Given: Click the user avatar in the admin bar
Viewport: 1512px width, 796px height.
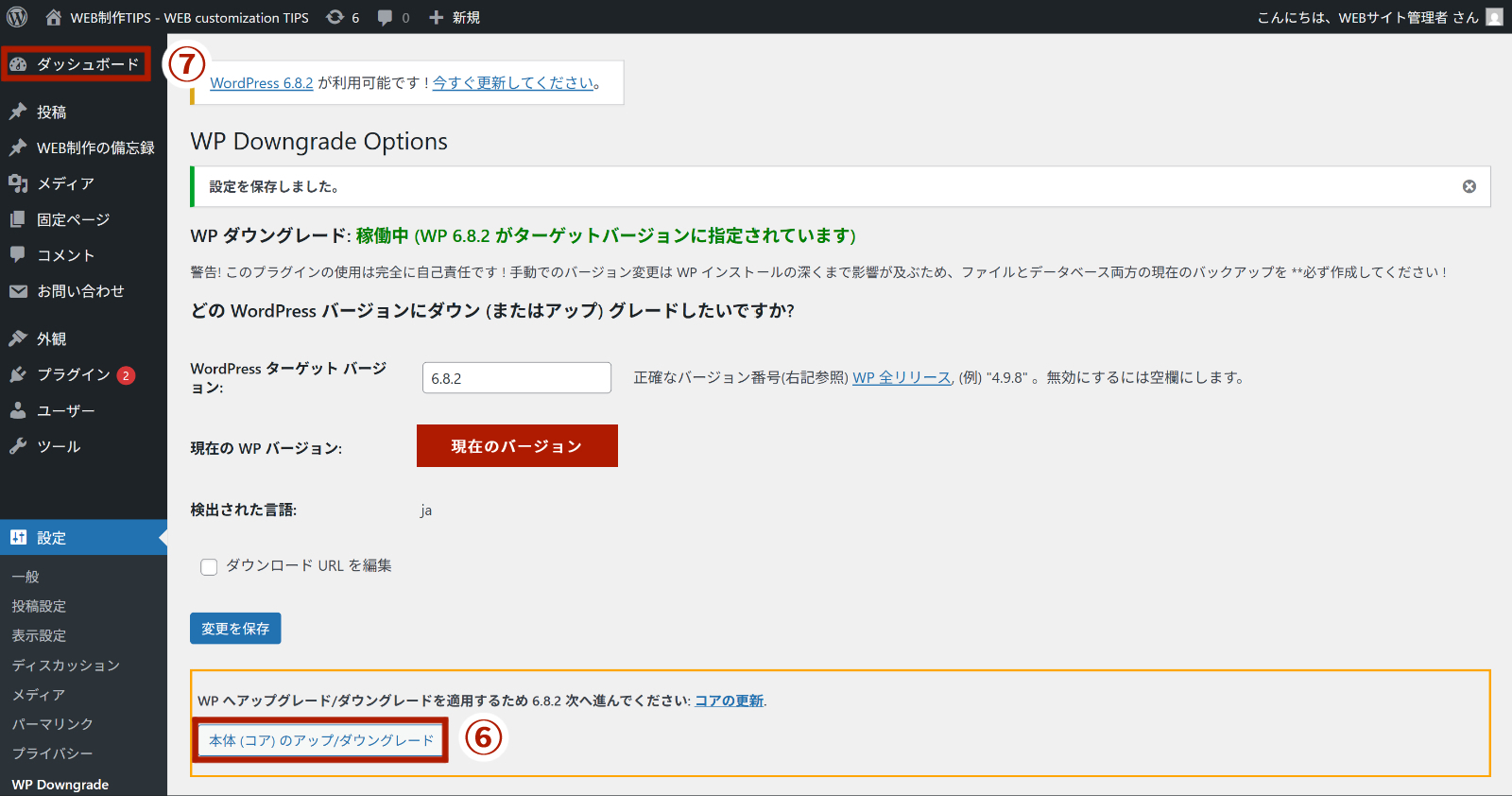Looking at the screenshot, I should tap(1494, 17).
